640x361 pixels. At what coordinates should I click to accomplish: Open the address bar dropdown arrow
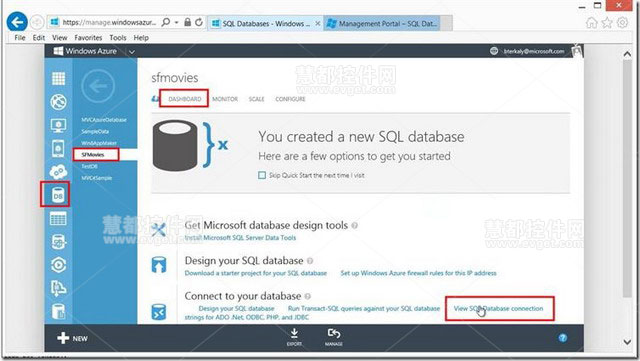click(177, 22)
